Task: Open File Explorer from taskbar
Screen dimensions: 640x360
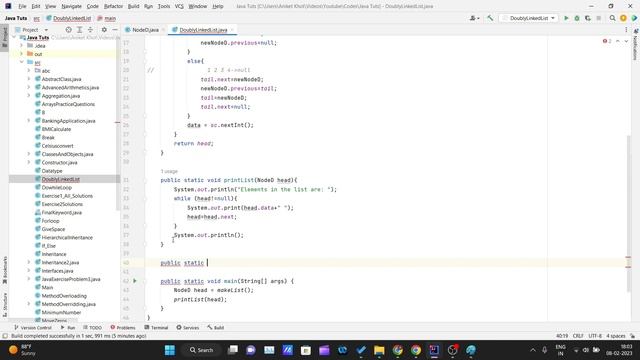Action: (379, 350)
